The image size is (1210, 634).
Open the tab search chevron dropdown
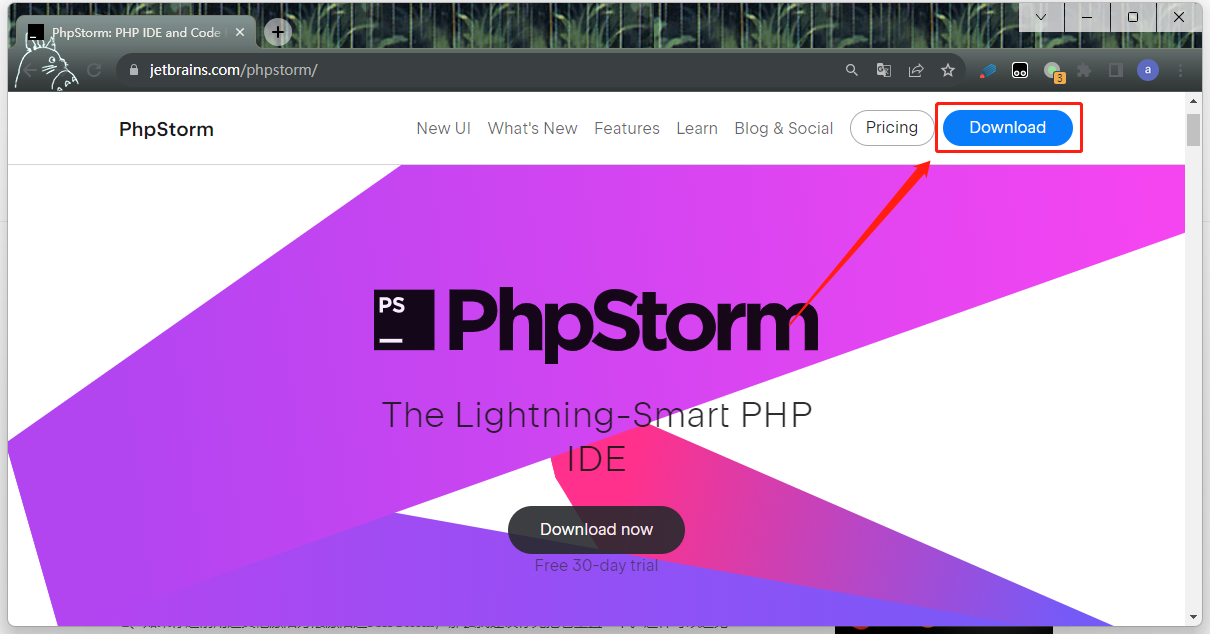1041,17
